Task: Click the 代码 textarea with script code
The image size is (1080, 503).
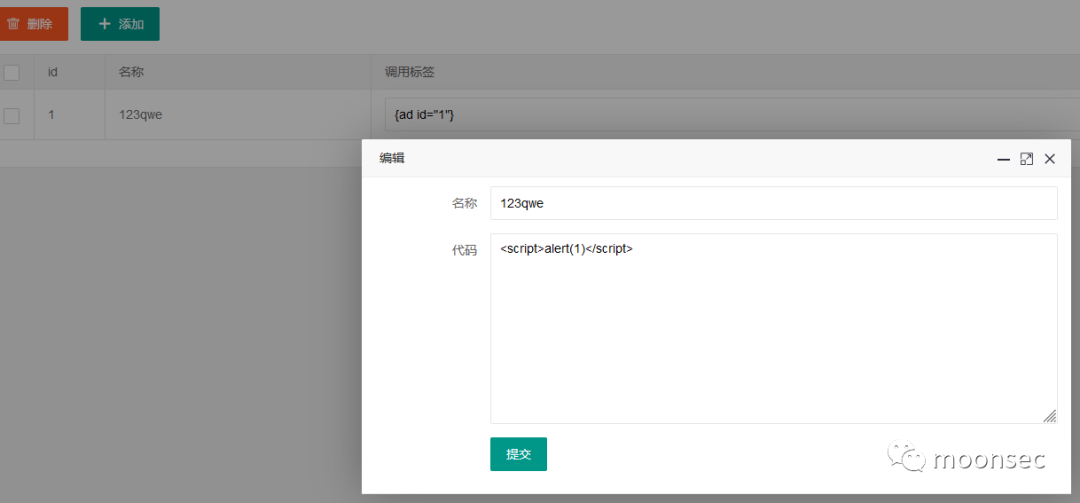Action: point(773,329)
